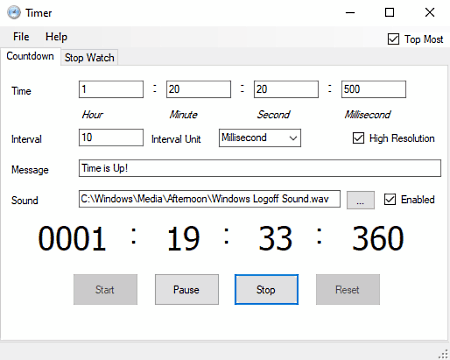Close the Timer window
The image size is (450, 360).
click(x=430, y=13)
